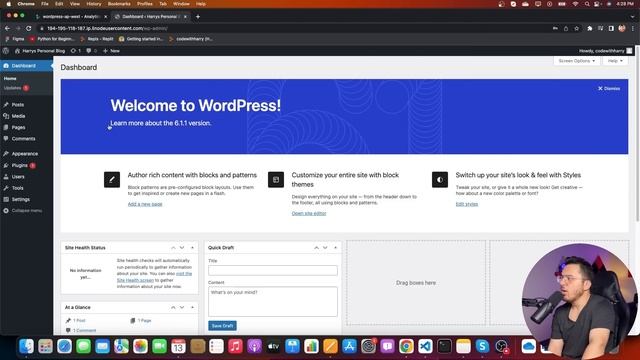Click the updates counter icon in admin bar
640x360 pixels.
76,51
